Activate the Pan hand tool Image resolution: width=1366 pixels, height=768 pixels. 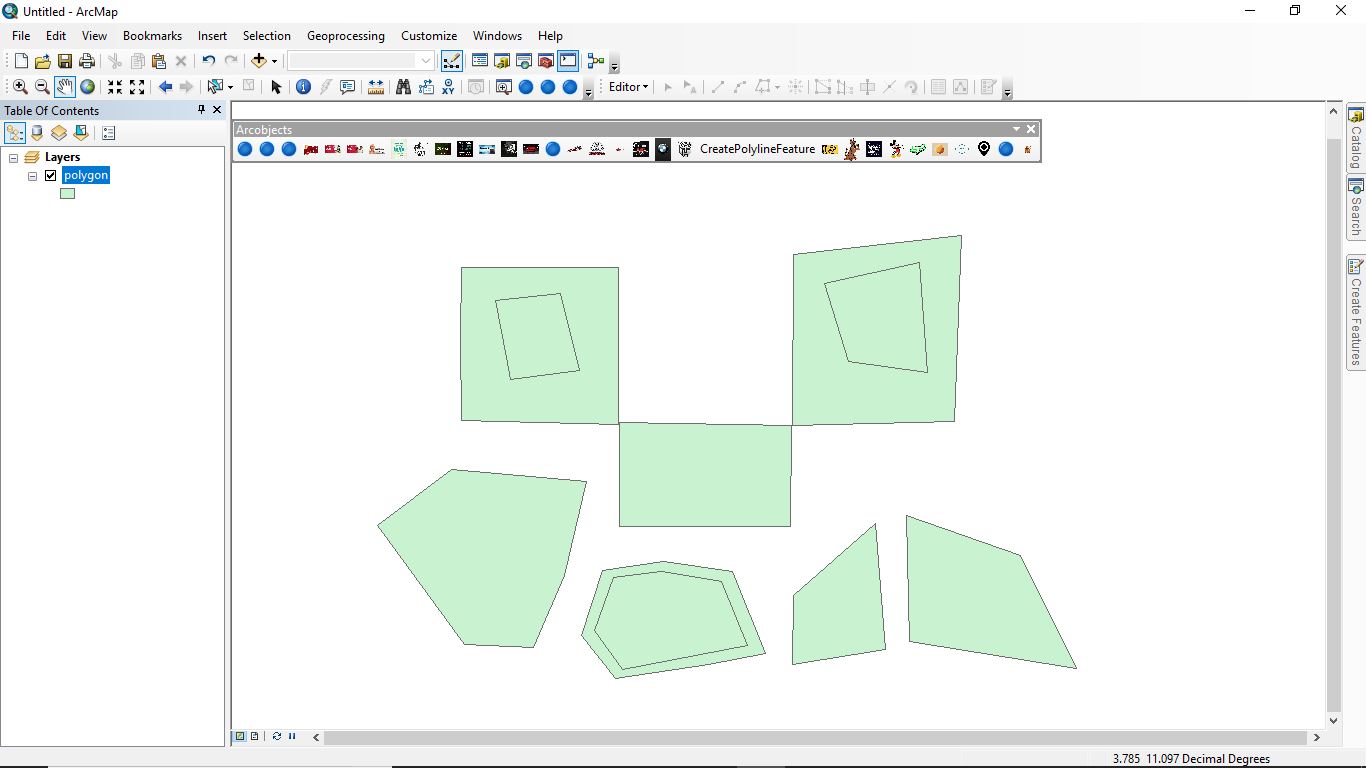[65, 87]
